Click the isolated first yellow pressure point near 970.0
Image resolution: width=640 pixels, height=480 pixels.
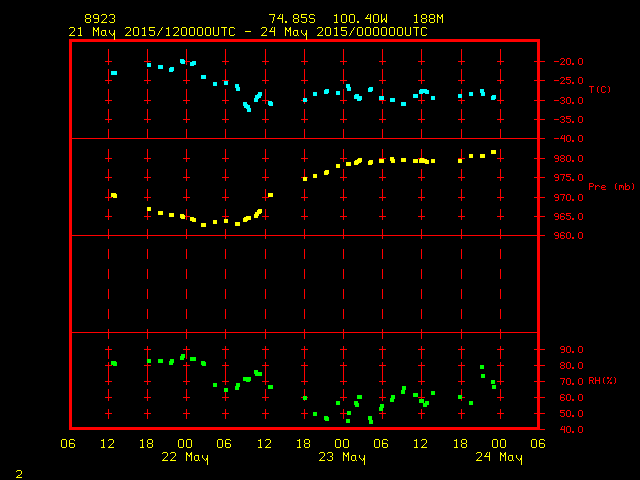[x=114, y=196]
